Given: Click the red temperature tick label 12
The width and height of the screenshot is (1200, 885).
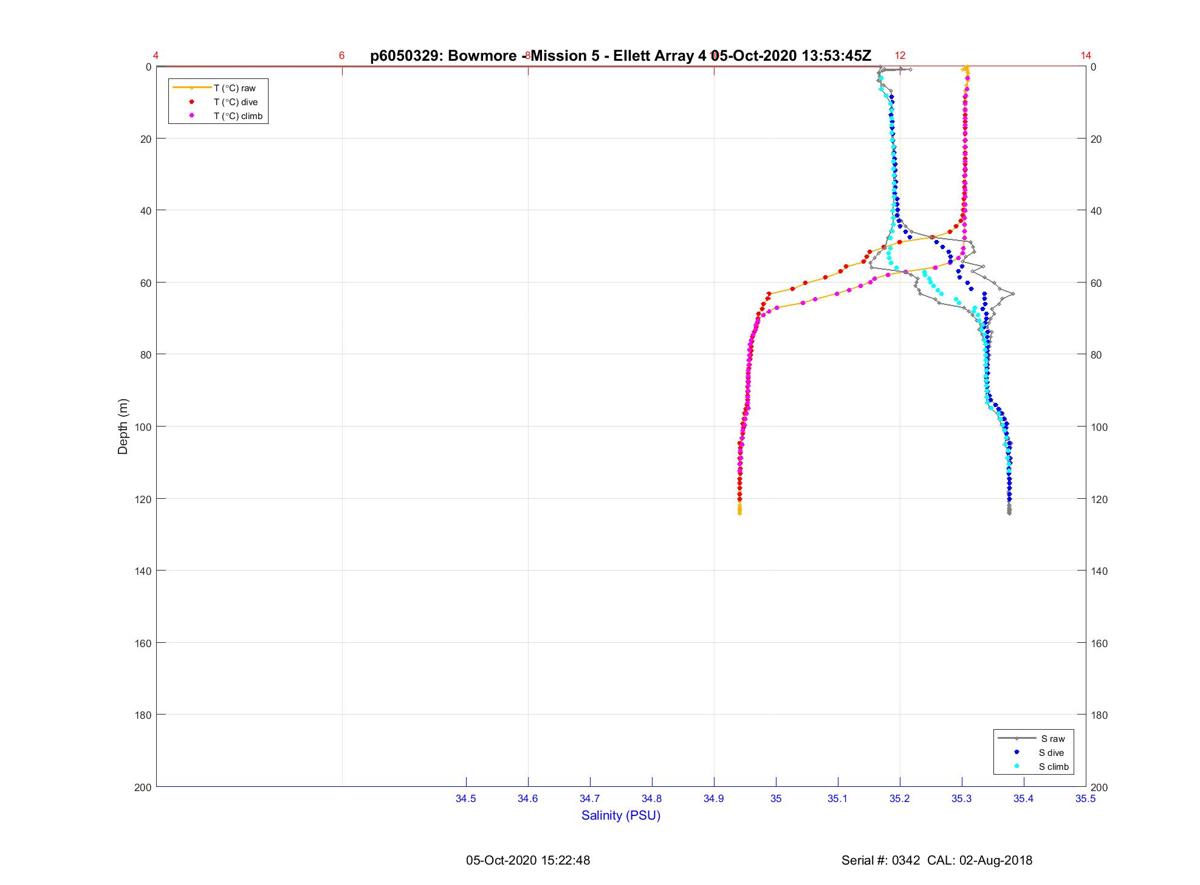Looking at the screenshot, I should pyautogui.click(x=900, y=56).
